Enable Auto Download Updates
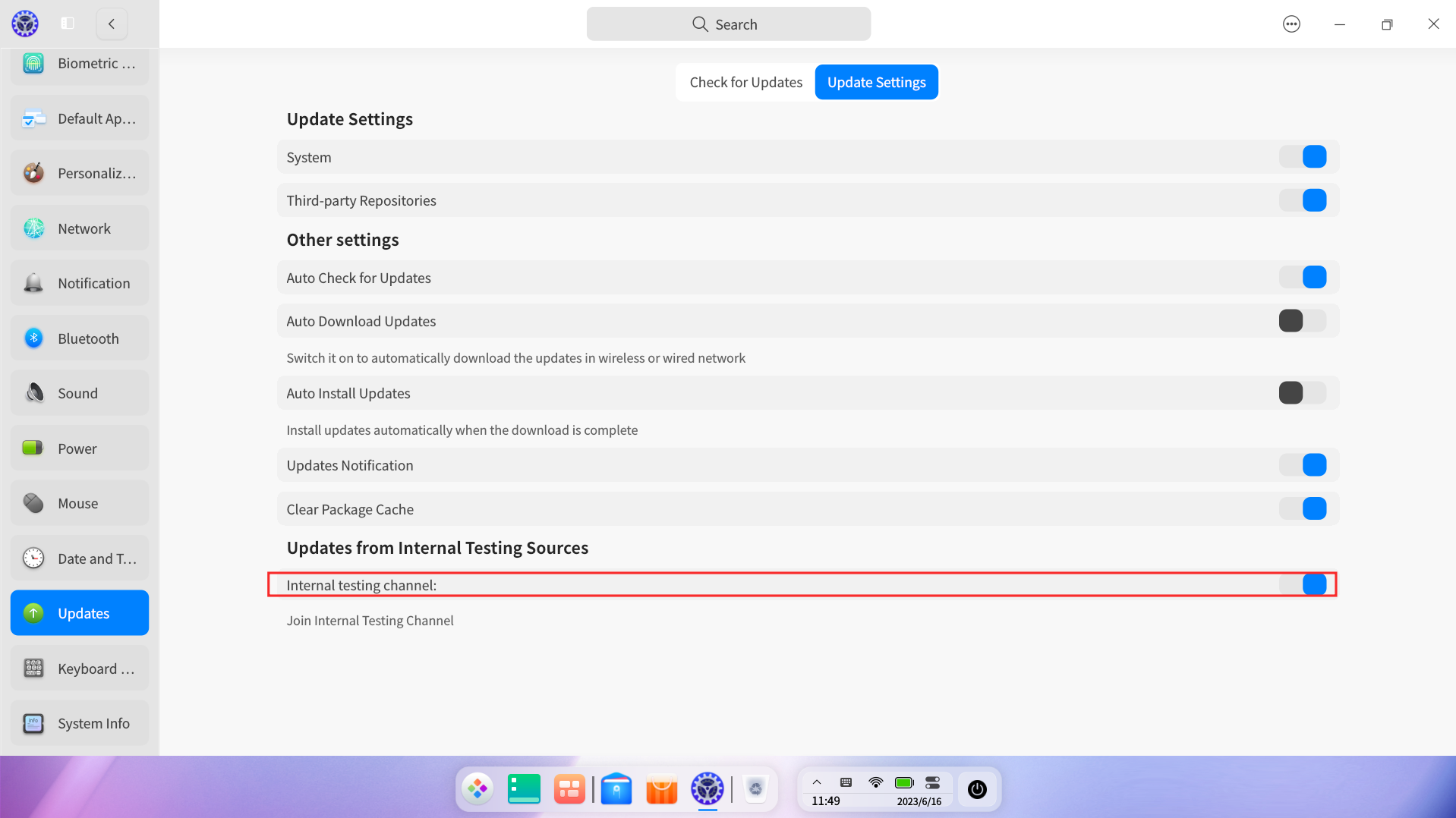This screenshot has height=818, width=1456. tap(1303, 321)
